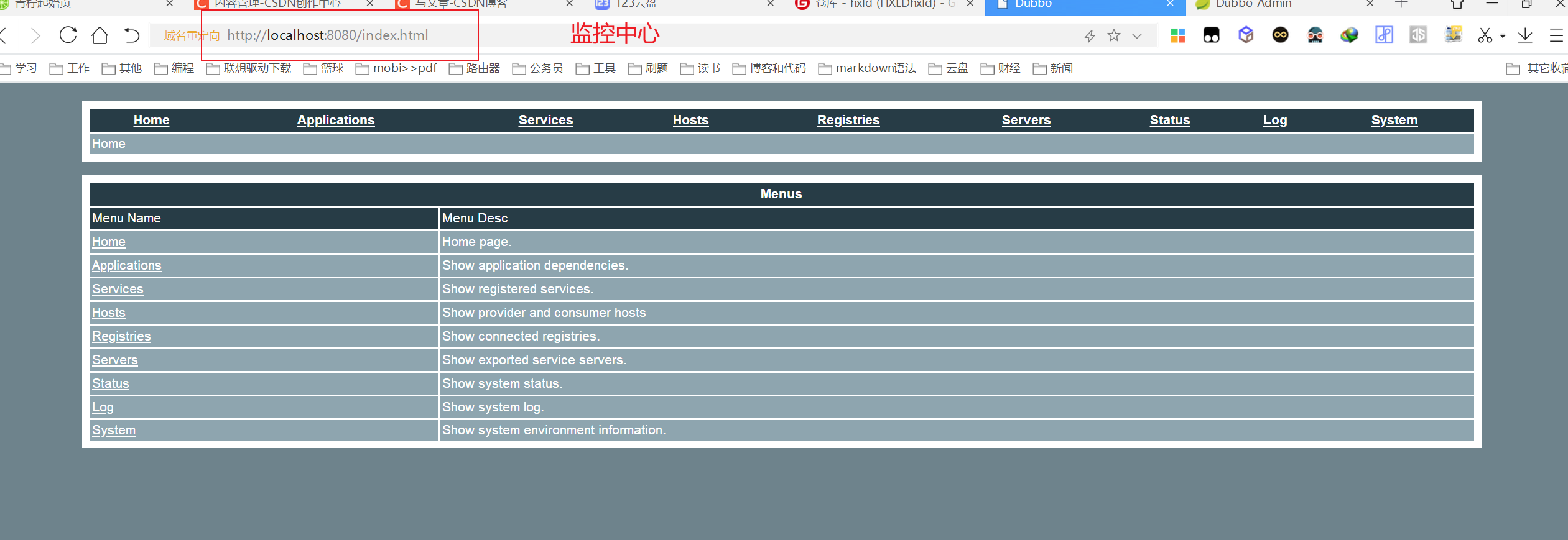The width and height of the screenshot is (1568, 540).
Task: Expand the screenshot tool dropdown arrow
Action: click(1503, 36)
